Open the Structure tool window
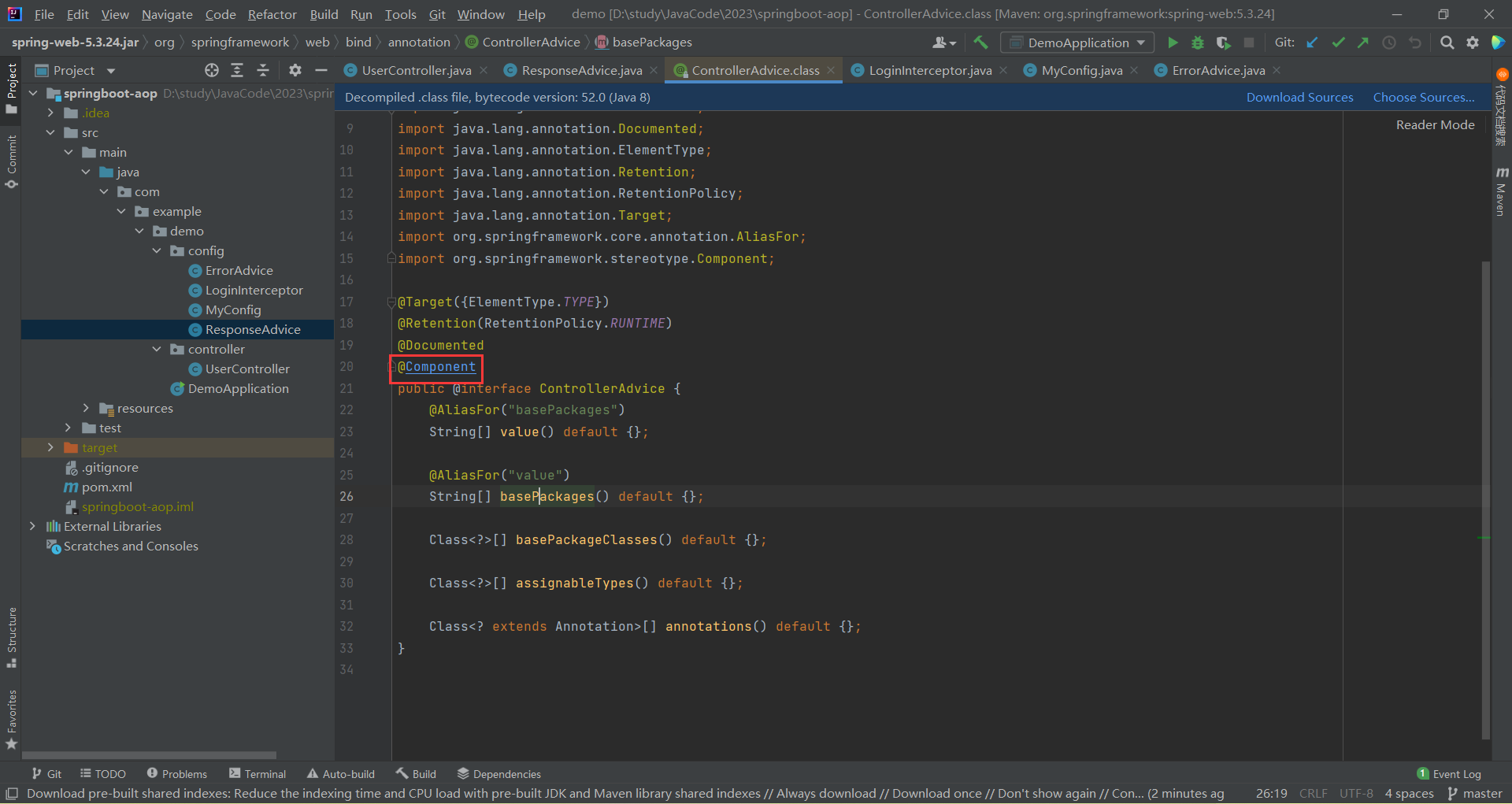Screen dimensions: 1512x804 coord(11,637)
